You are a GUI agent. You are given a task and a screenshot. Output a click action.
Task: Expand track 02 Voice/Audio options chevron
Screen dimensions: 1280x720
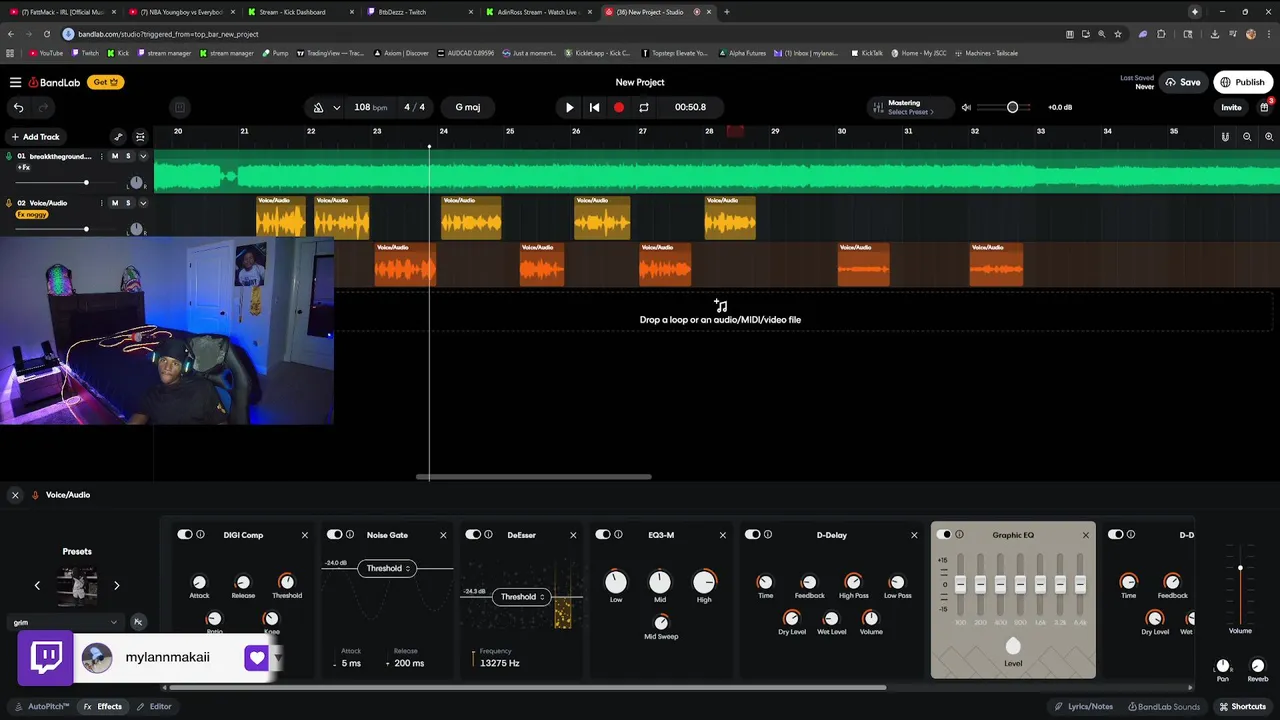click(x=143, y=203)
